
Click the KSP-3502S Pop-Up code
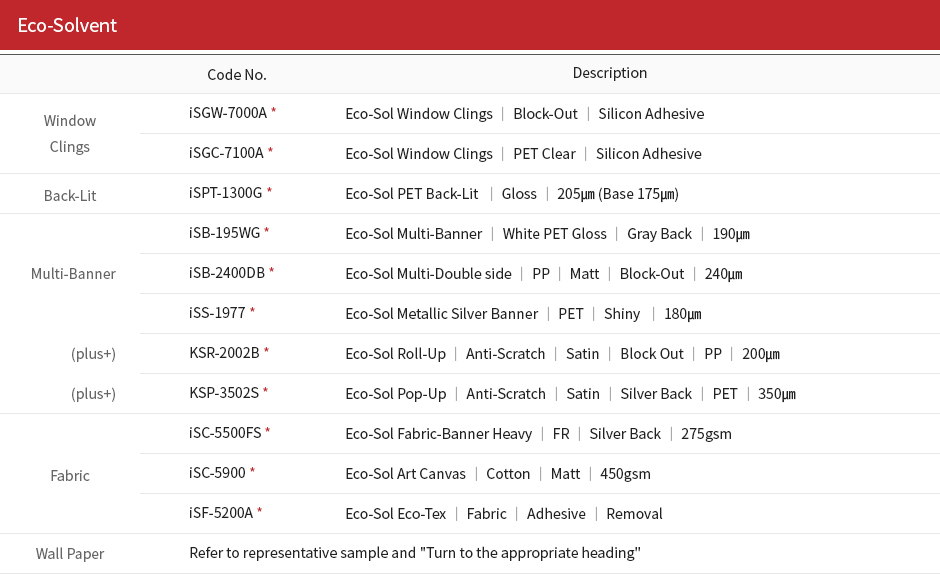click(224, 393)
